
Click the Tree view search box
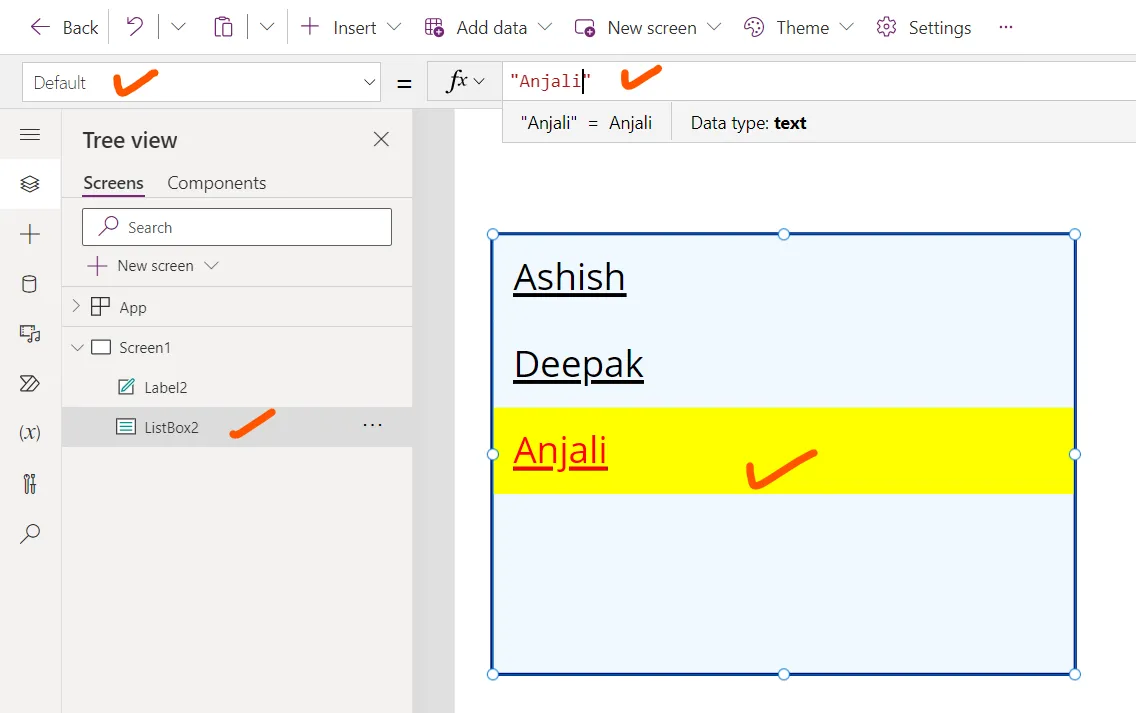tap(236, 227)
